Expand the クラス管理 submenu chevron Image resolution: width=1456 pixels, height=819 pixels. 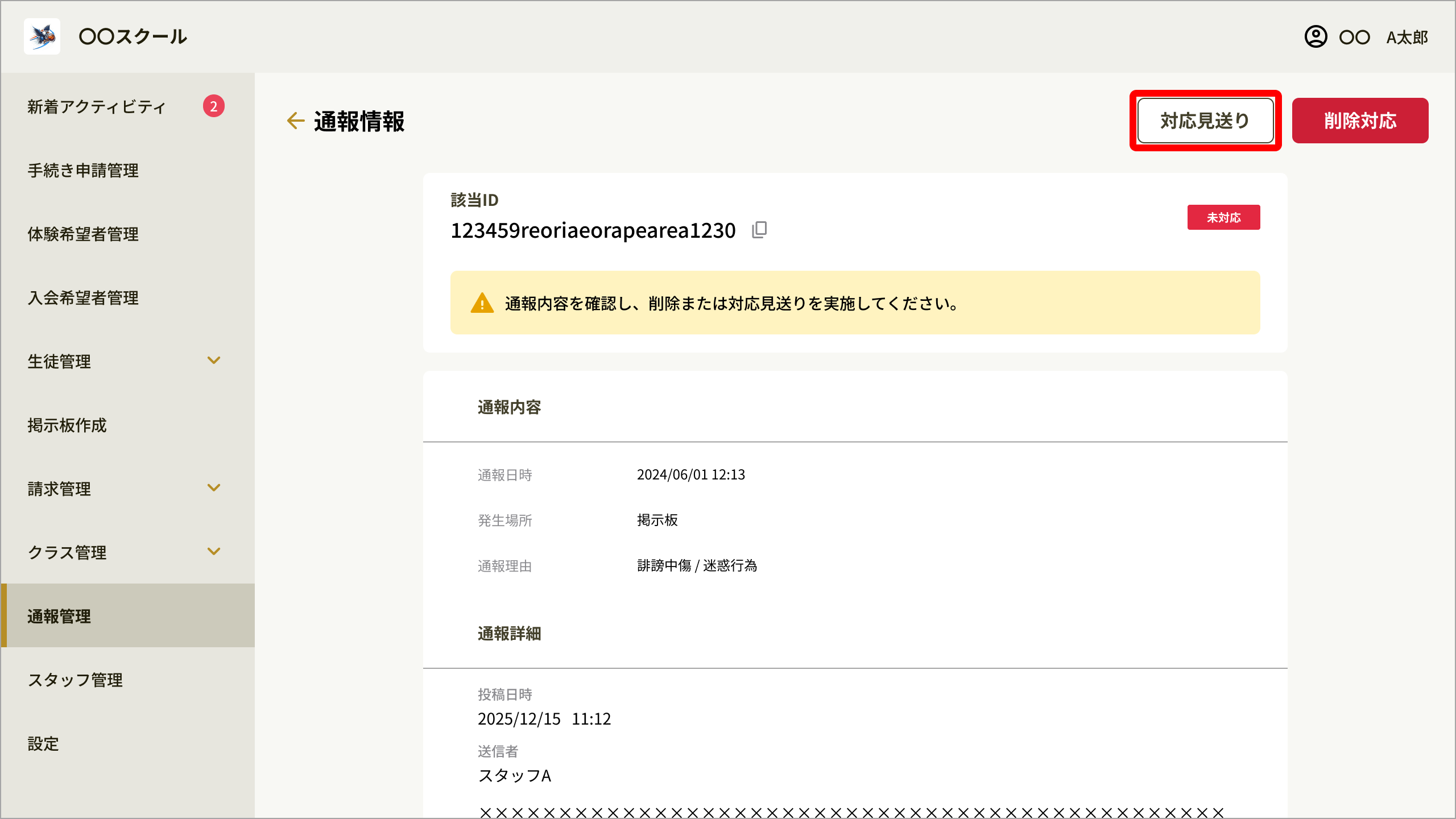(x=214, y=552)
